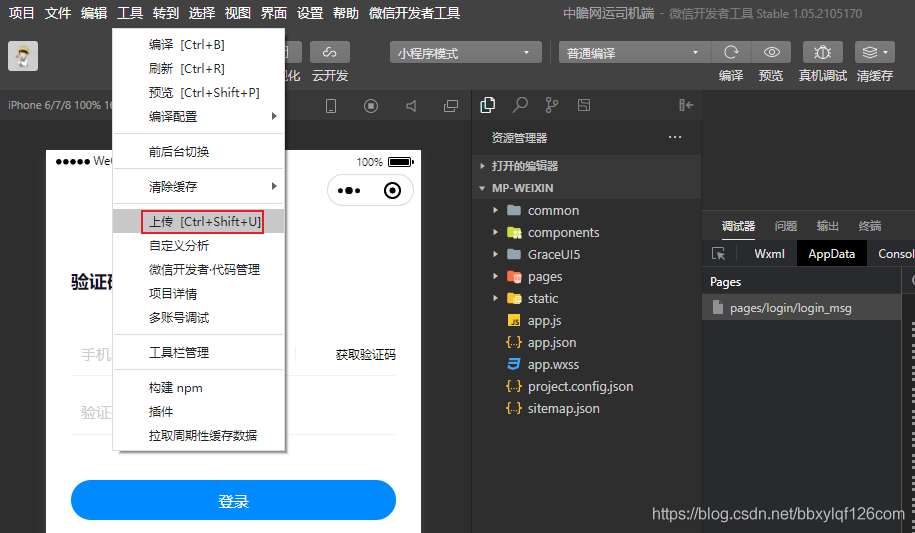The width and height of the screenshot is (915, 533).
Task: Choose 多账号调试 menu item
Action: pos(198,317)
